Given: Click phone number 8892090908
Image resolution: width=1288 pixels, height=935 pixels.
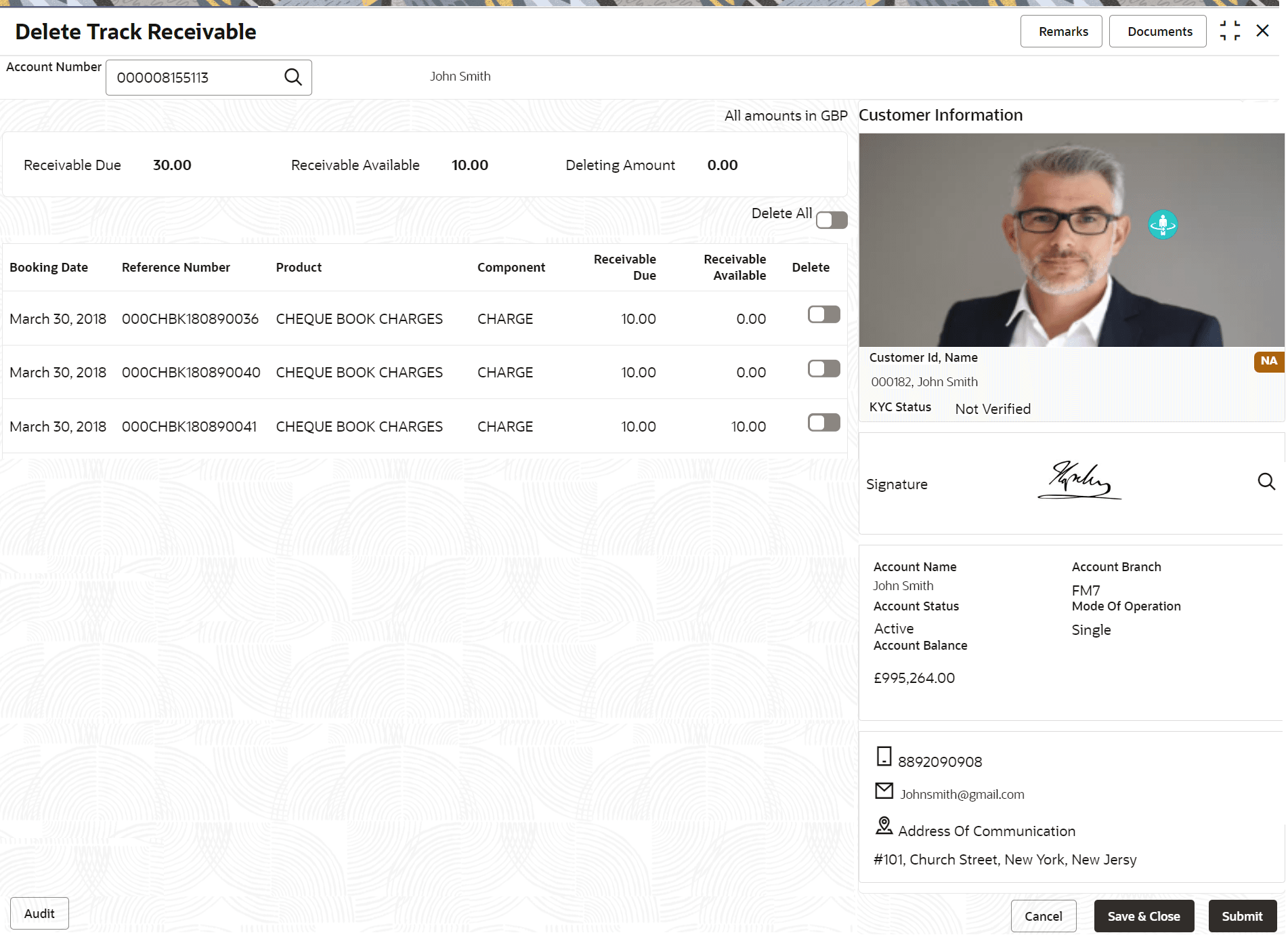Looking at the screenshot, I should click(940, 762).
